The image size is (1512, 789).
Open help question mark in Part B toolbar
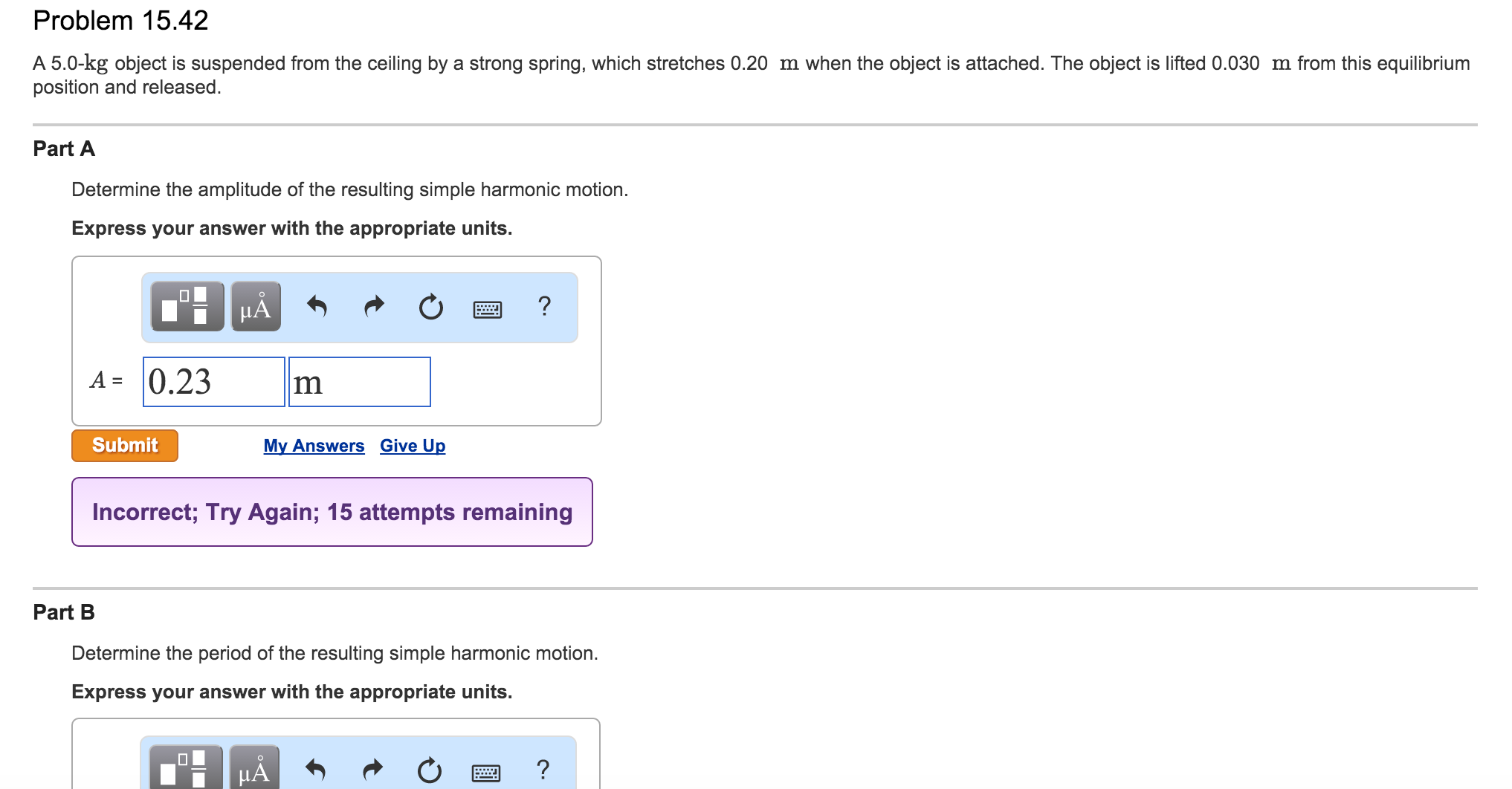543,769
